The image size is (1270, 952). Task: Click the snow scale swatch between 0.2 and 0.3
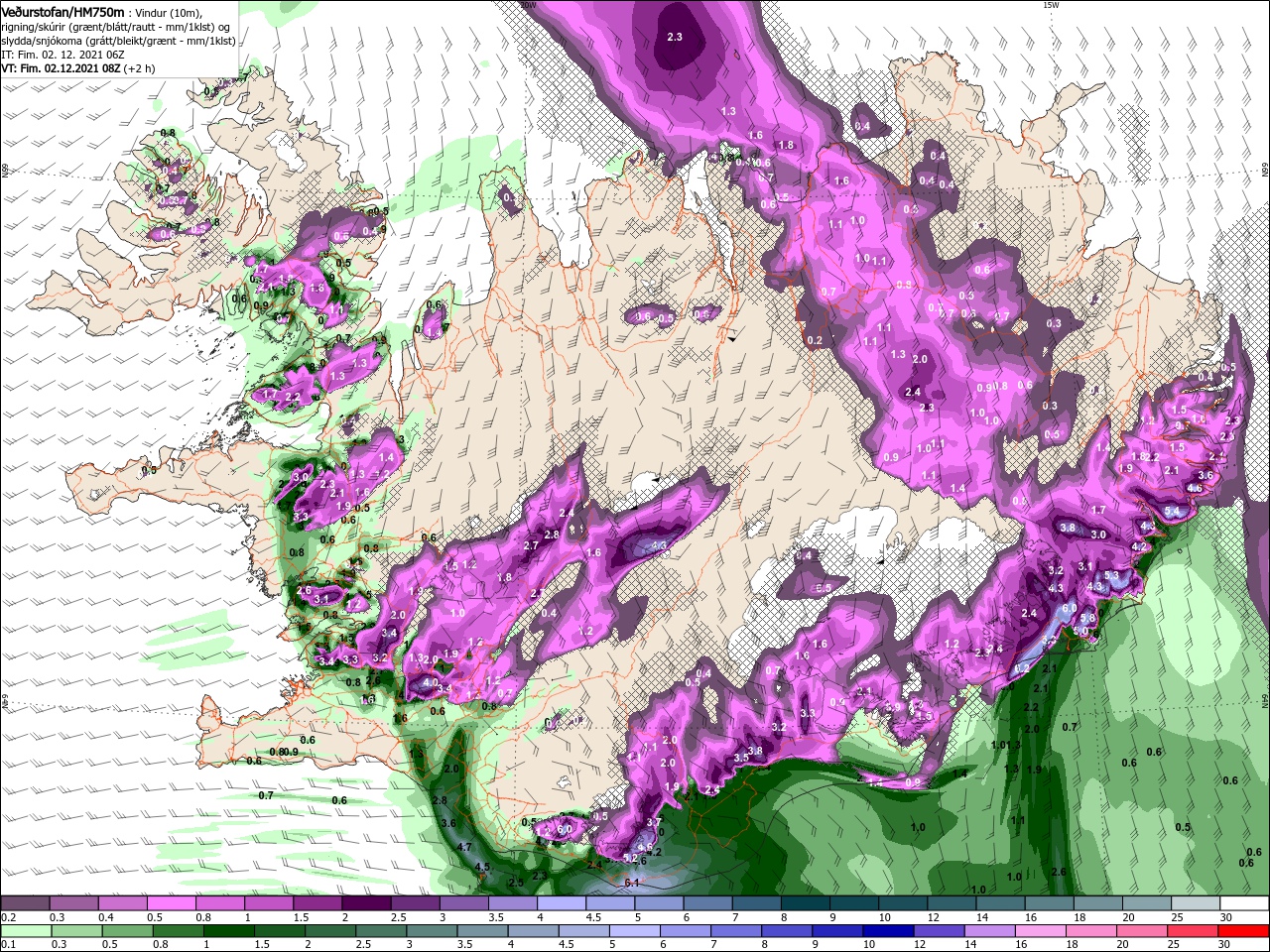click(25, 903)
